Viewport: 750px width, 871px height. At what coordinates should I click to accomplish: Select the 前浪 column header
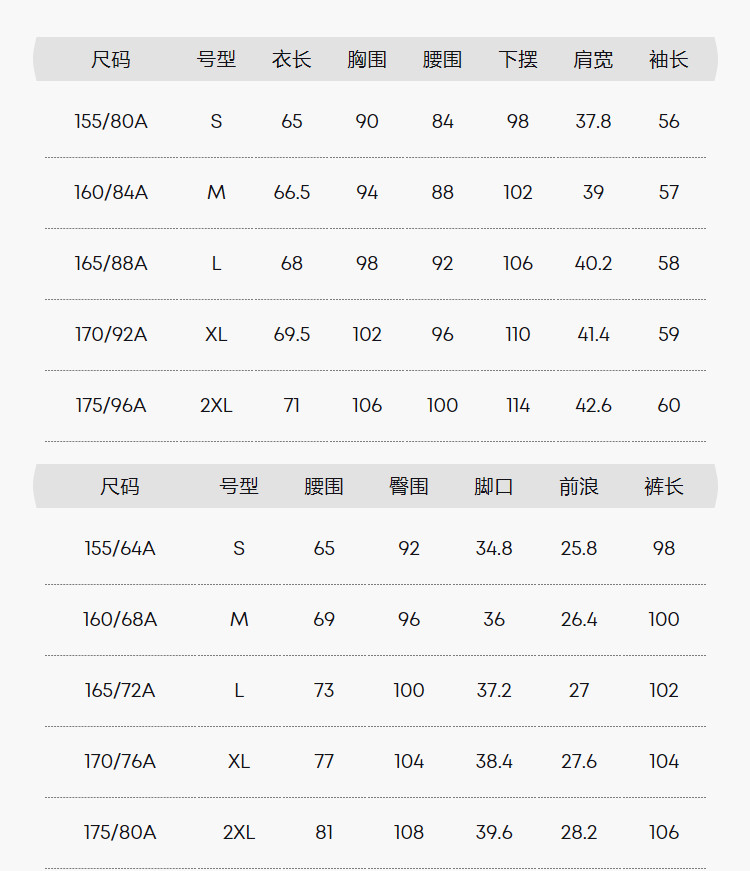tap(579, 487)
